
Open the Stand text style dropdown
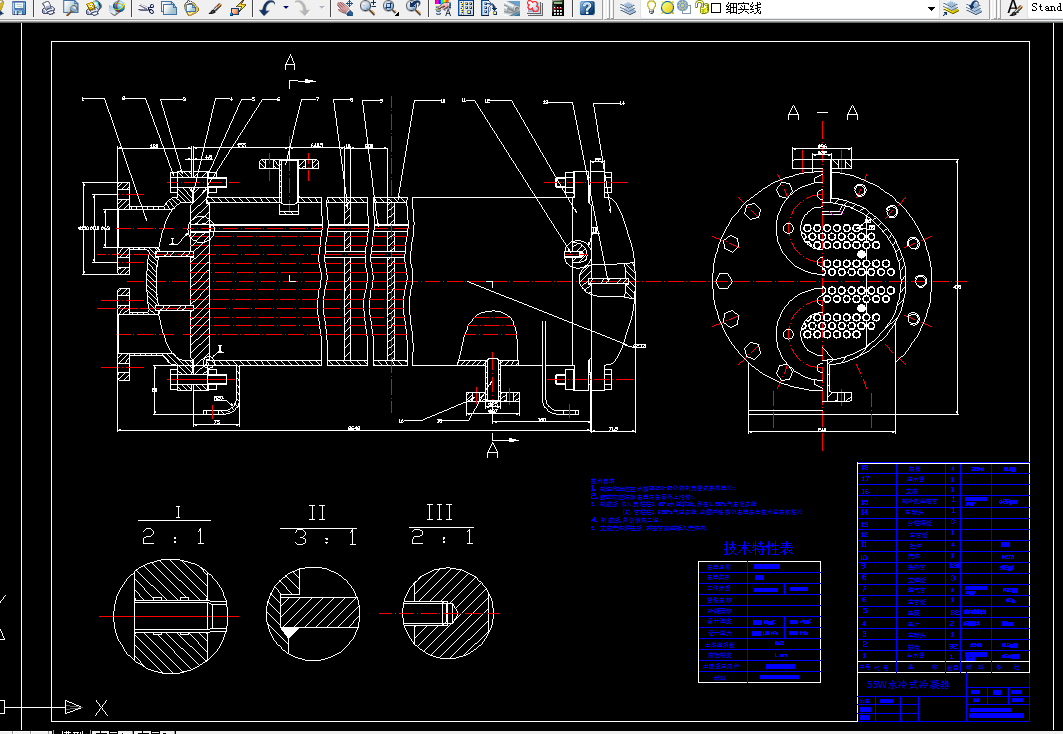pyautogui.click(x=1045, y=8)
